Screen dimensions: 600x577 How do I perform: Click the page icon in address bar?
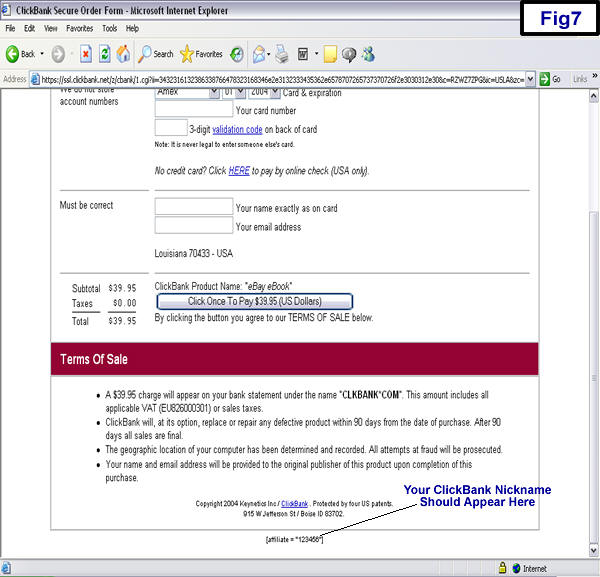point(35,79)
